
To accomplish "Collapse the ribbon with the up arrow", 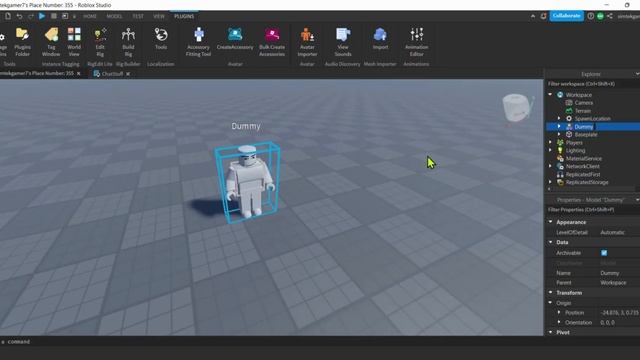I will [x=533, y=16].
